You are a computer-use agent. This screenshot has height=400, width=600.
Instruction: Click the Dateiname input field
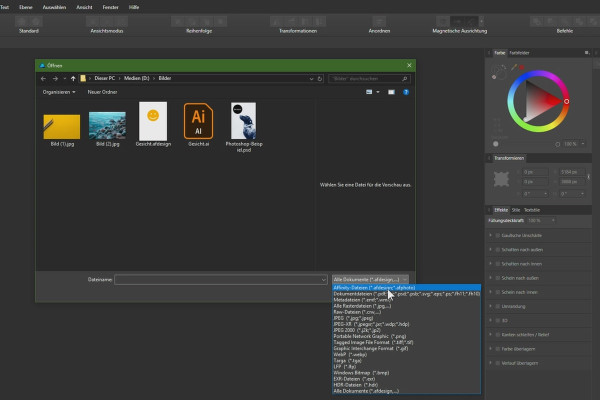[221, 280]
